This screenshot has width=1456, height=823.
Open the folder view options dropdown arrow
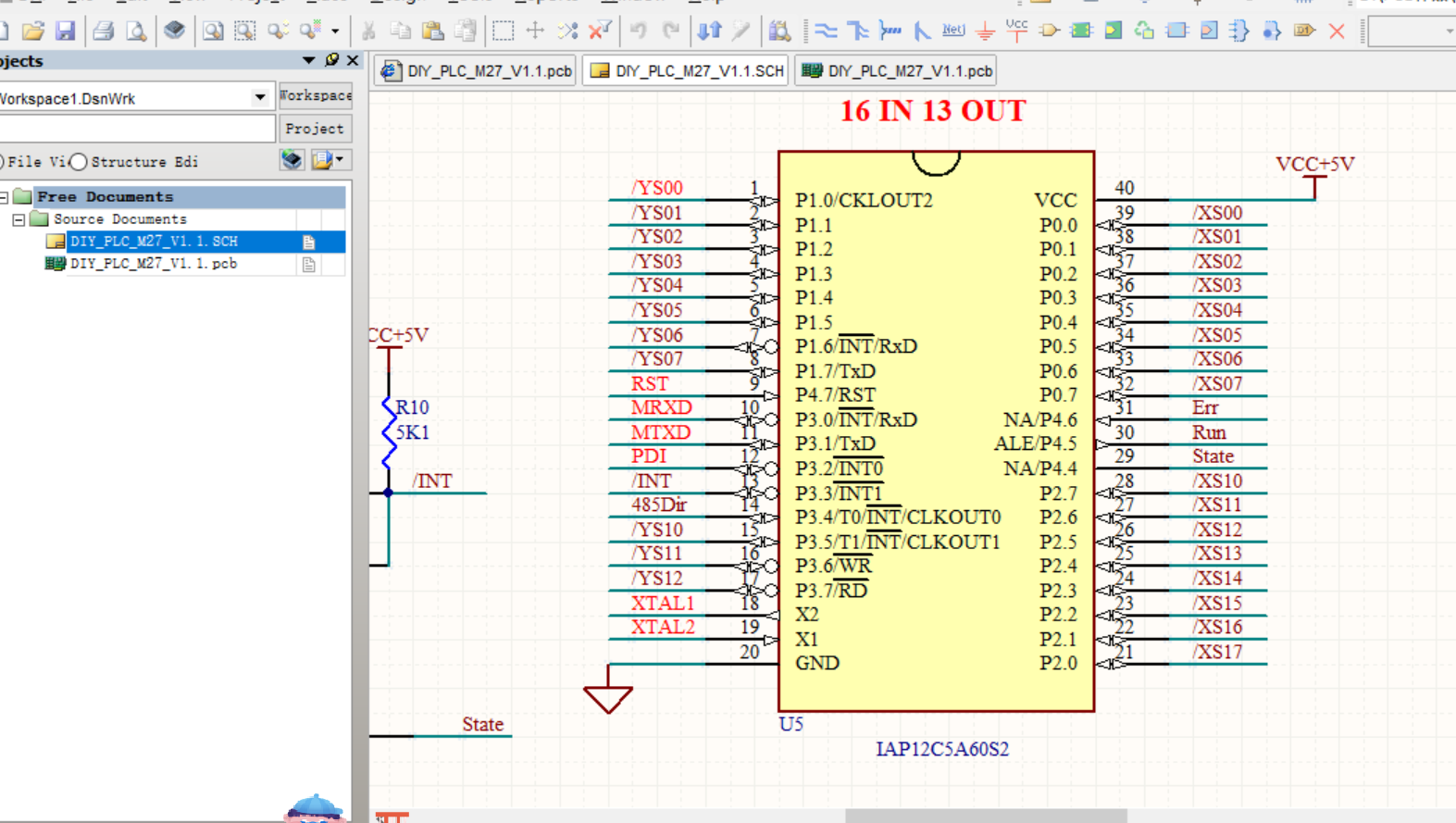click(341, 159)
